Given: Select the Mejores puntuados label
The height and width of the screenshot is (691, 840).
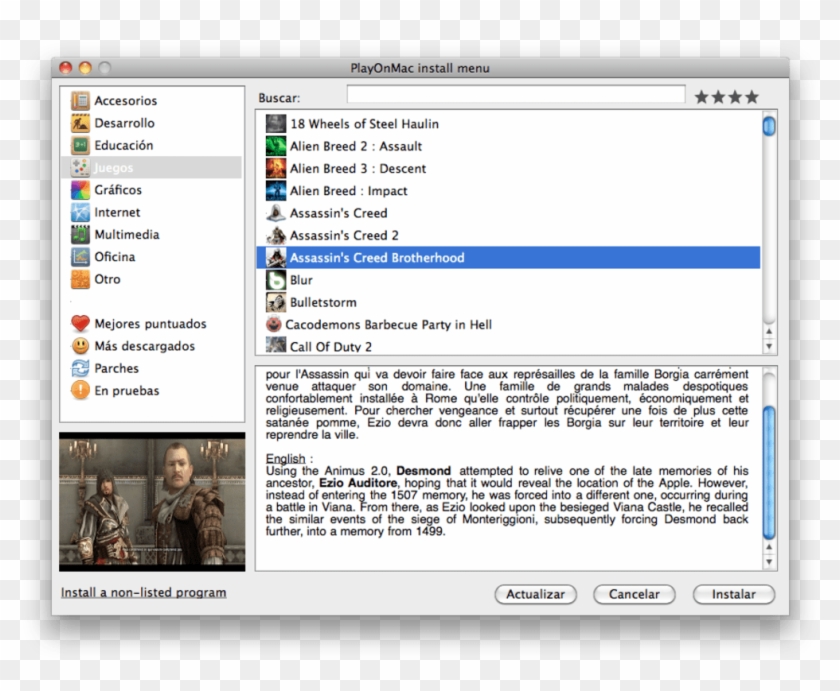Looking at the screenshot, I should pos(150,324).
